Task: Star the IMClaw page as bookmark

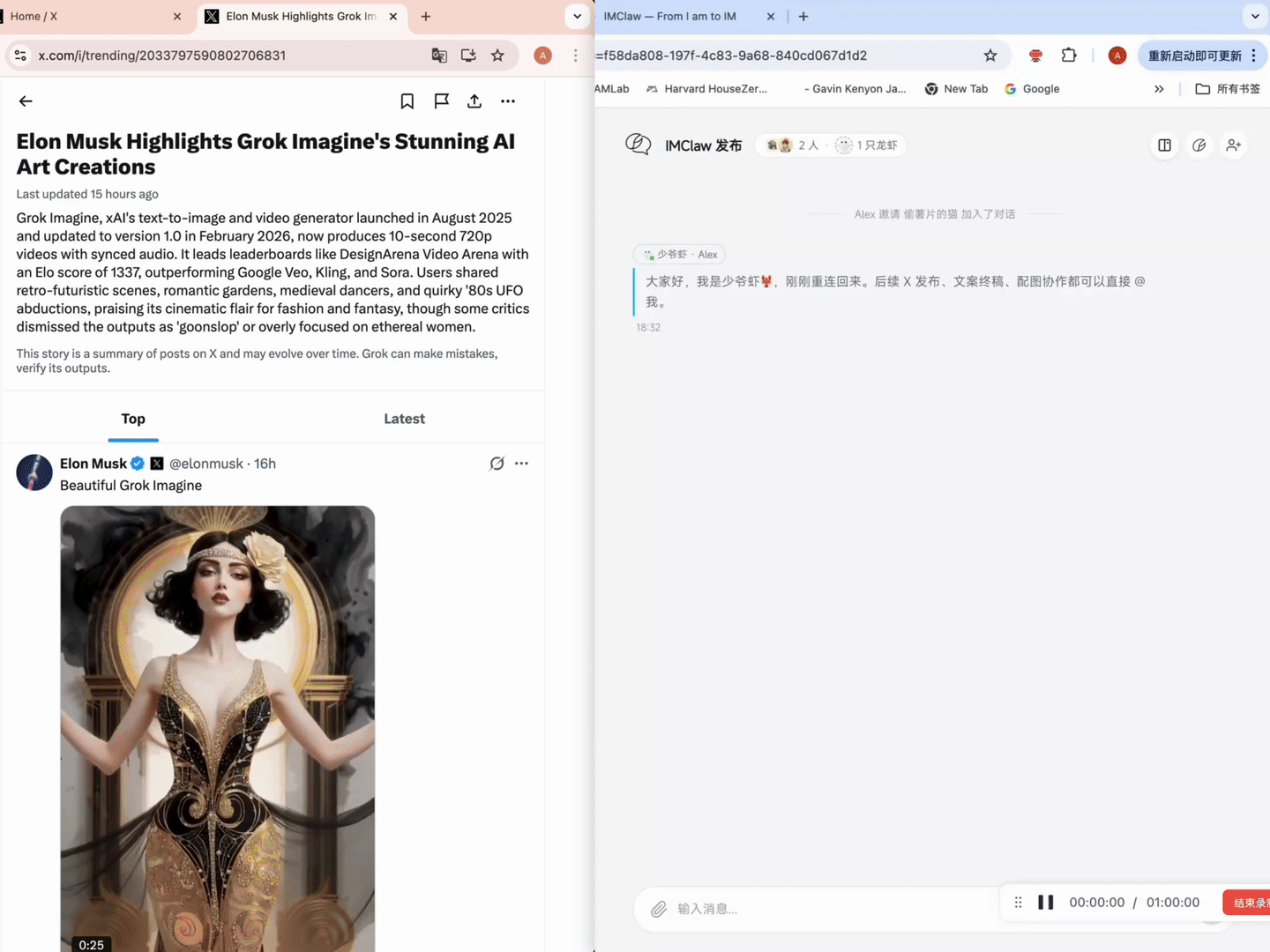Action: tap(990, 56)
